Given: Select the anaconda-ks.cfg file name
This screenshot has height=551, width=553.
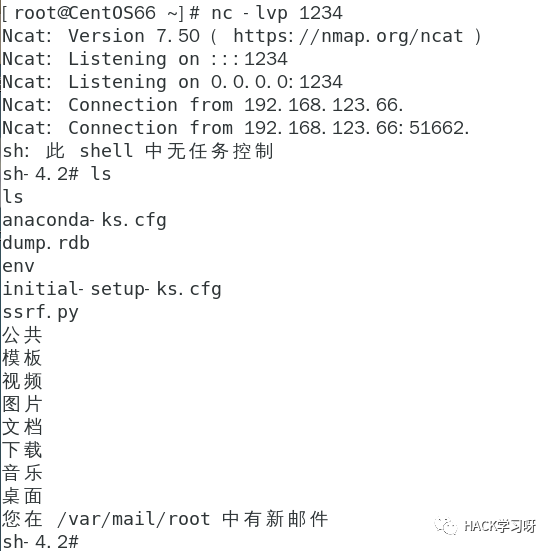Looking at the screenshot, I should point(84,220).
